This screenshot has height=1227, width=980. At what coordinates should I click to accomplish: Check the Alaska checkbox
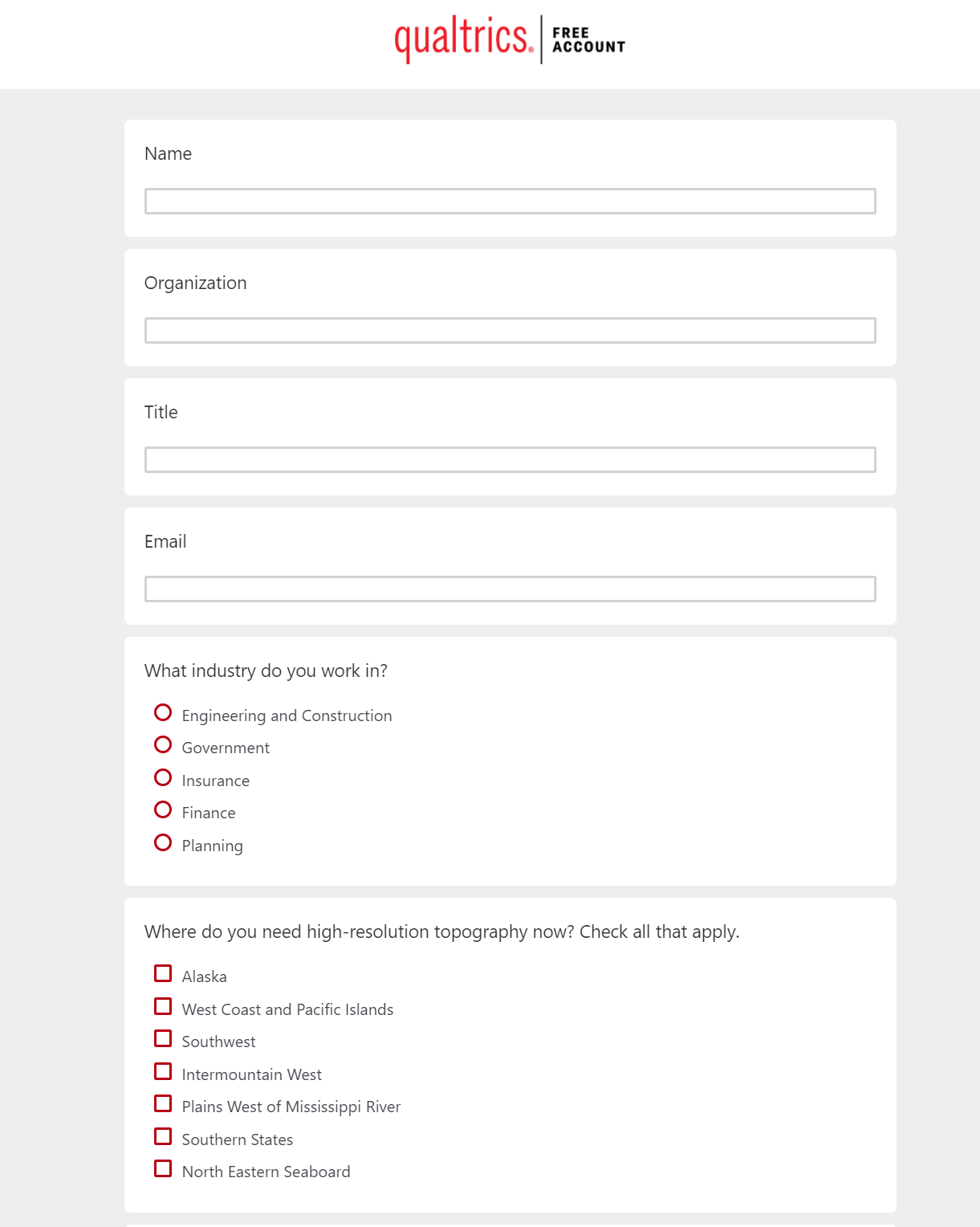(x=163, y=974)
